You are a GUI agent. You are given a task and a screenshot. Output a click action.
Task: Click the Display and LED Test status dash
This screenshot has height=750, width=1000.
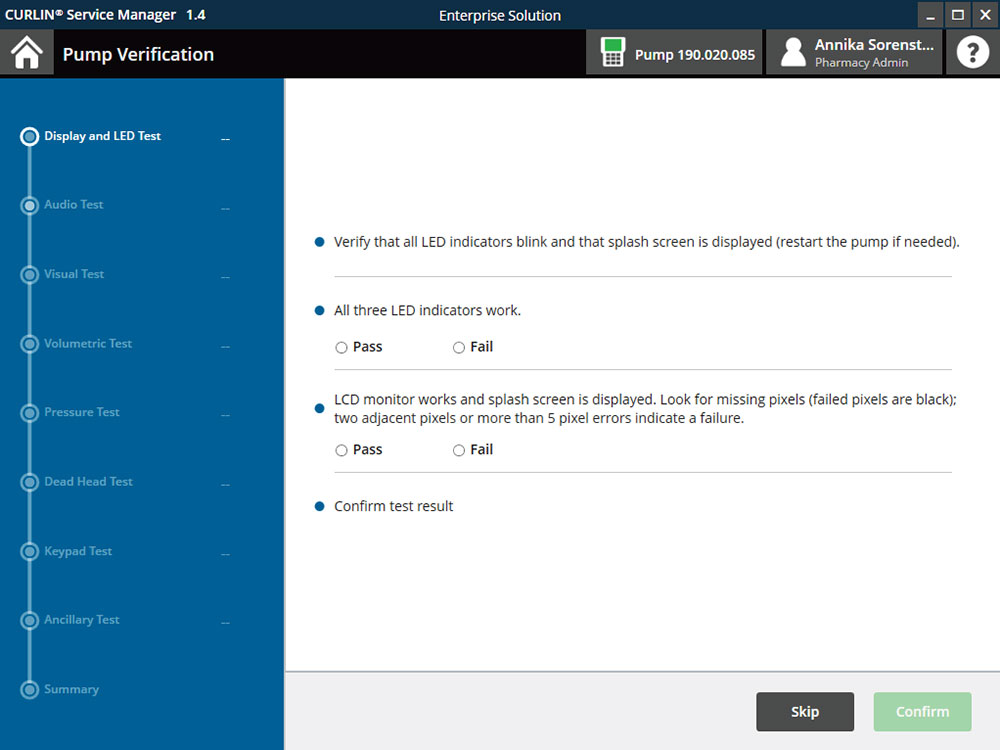225,139
